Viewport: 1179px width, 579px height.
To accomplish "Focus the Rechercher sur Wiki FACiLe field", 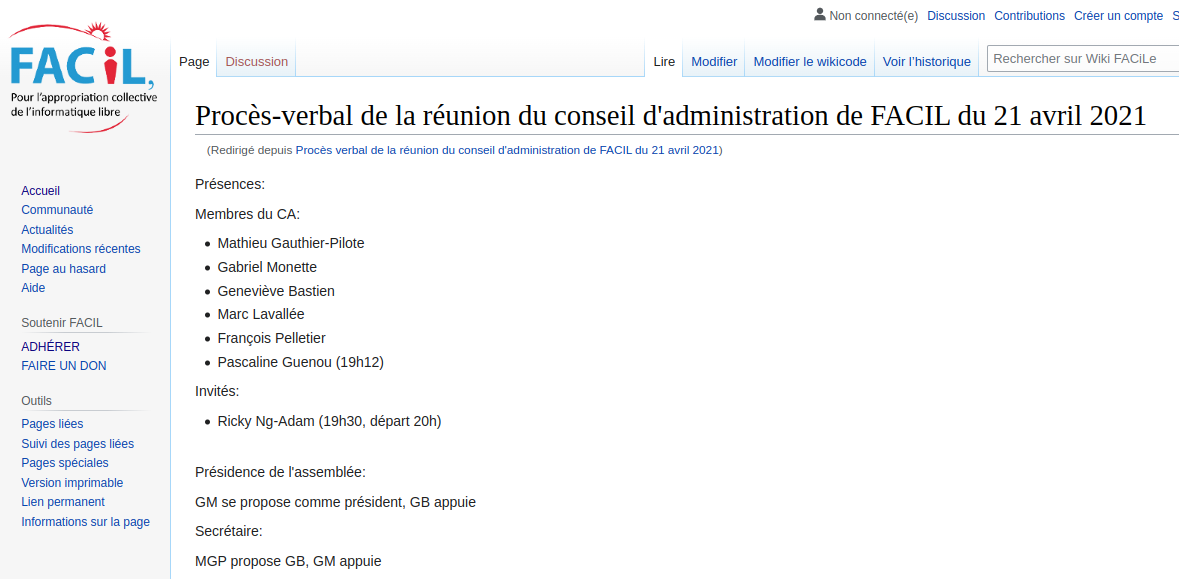I will (x=1083, y=59).
